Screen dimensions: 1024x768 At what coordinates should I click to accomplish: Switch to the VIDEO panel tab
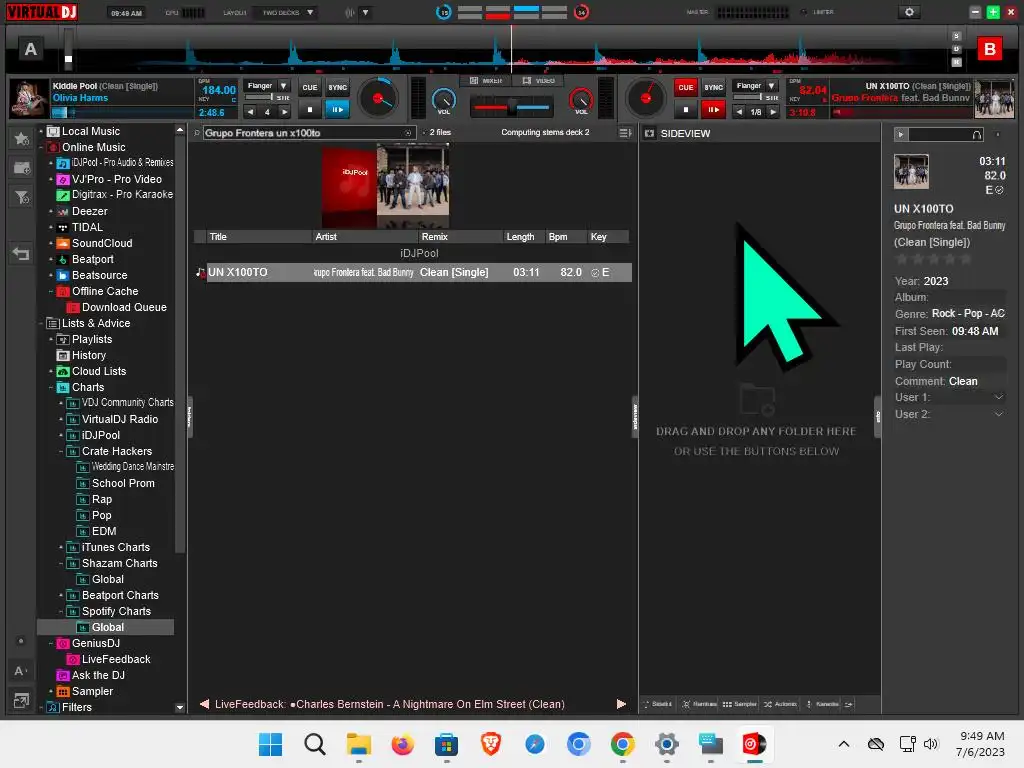[x=539, y=80]
